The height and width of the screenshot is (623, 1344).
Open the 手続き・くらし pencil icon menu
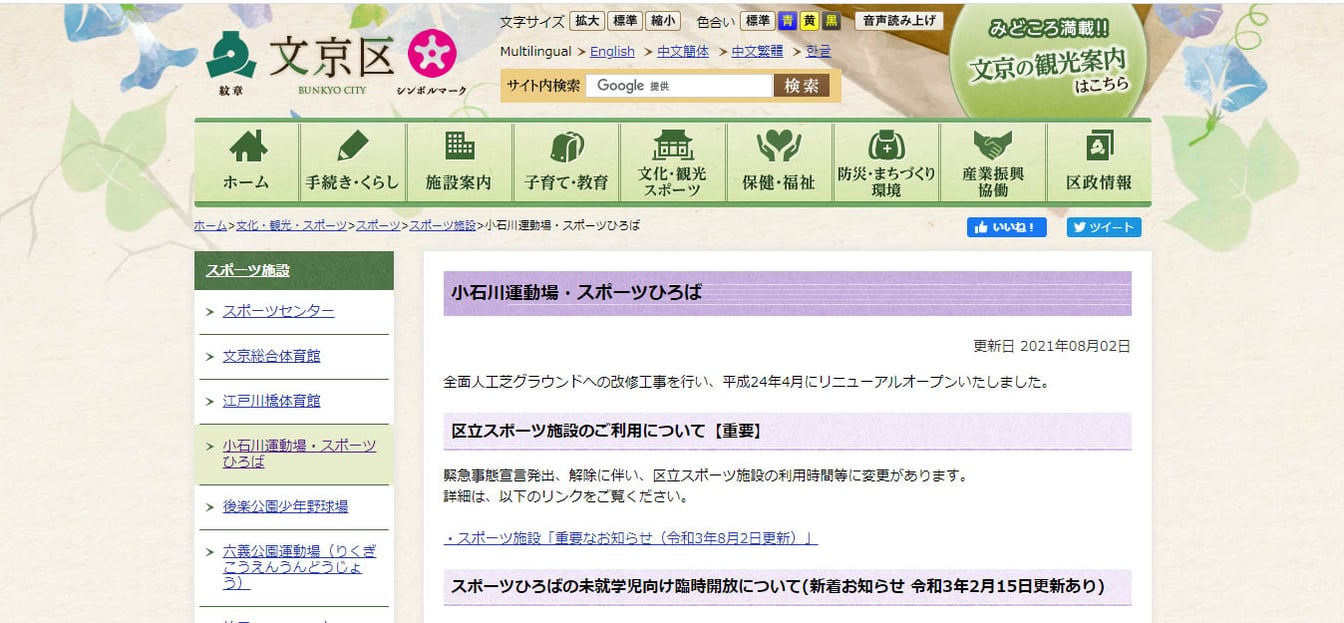(x=352, y=148)
